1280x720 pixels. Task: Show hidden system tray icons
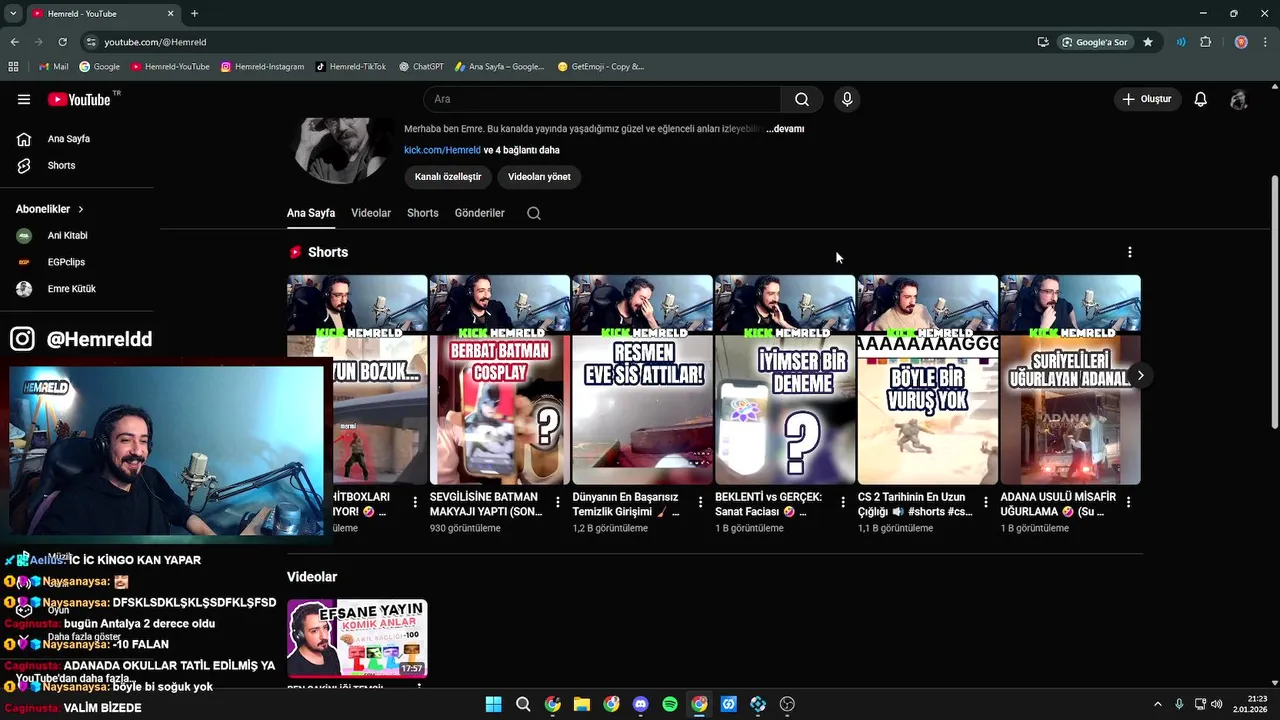point(1158,704)
